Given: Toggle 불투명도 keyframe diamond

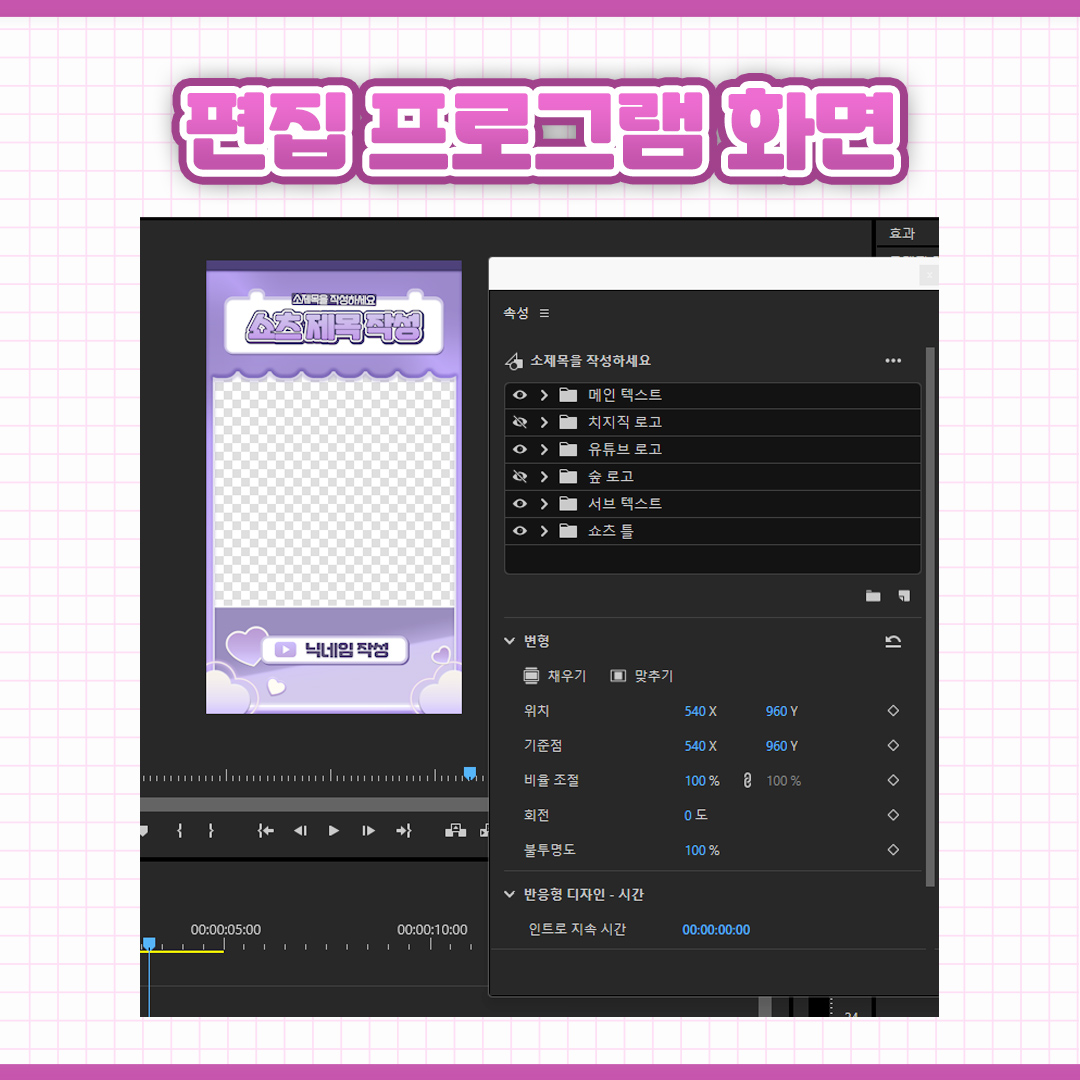Looking at the screenshot, I should click(x=893, y=849).
